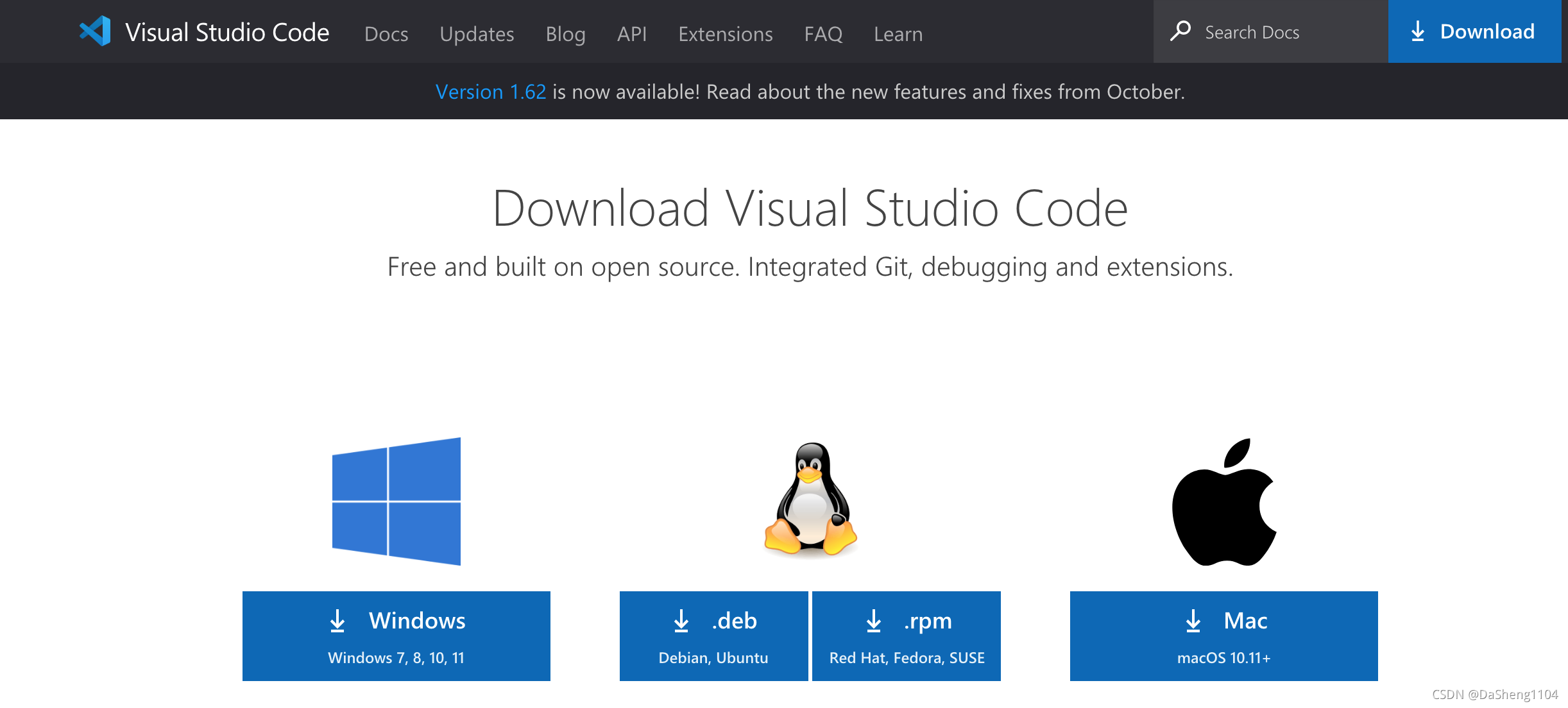This screenshot has height=708, width=1568.
Task: Open the API navigation item
Action: [x=632, y=33]
